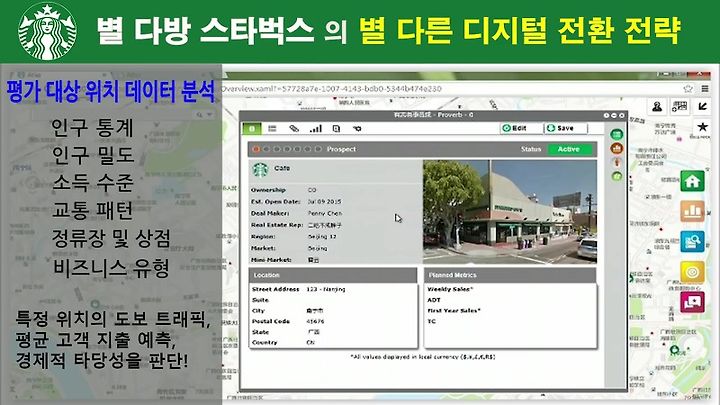Click the dialog title bar text

(433, 115)
